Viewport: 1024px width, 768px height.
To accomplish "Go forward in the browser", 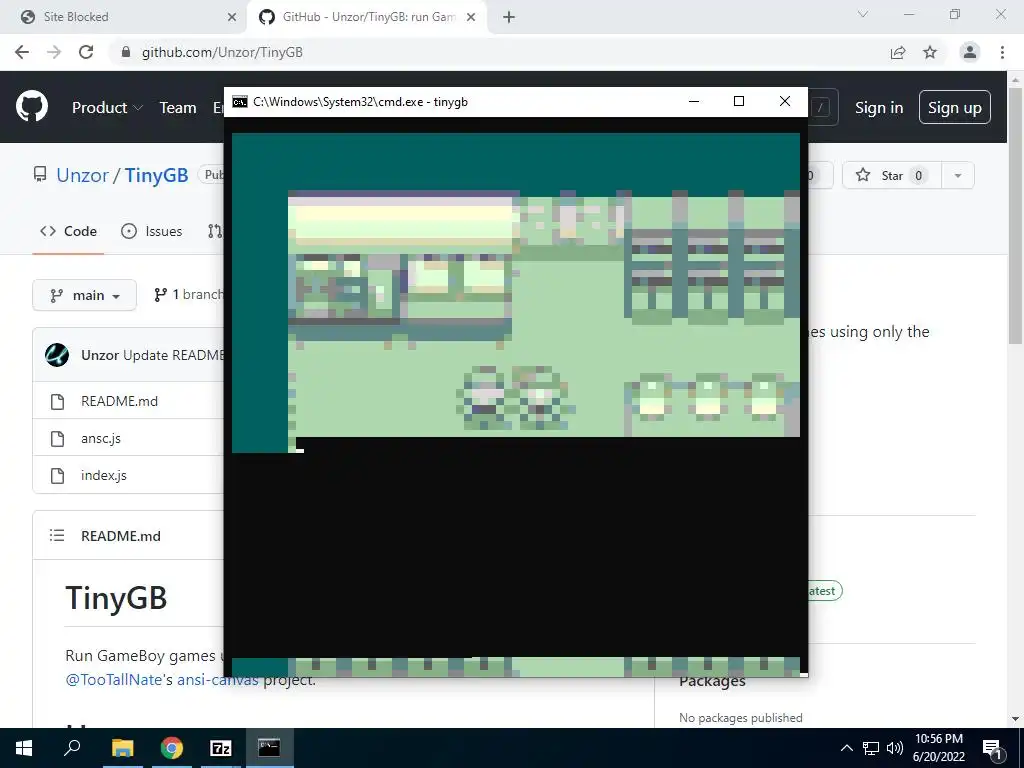I will click(54, 52).
